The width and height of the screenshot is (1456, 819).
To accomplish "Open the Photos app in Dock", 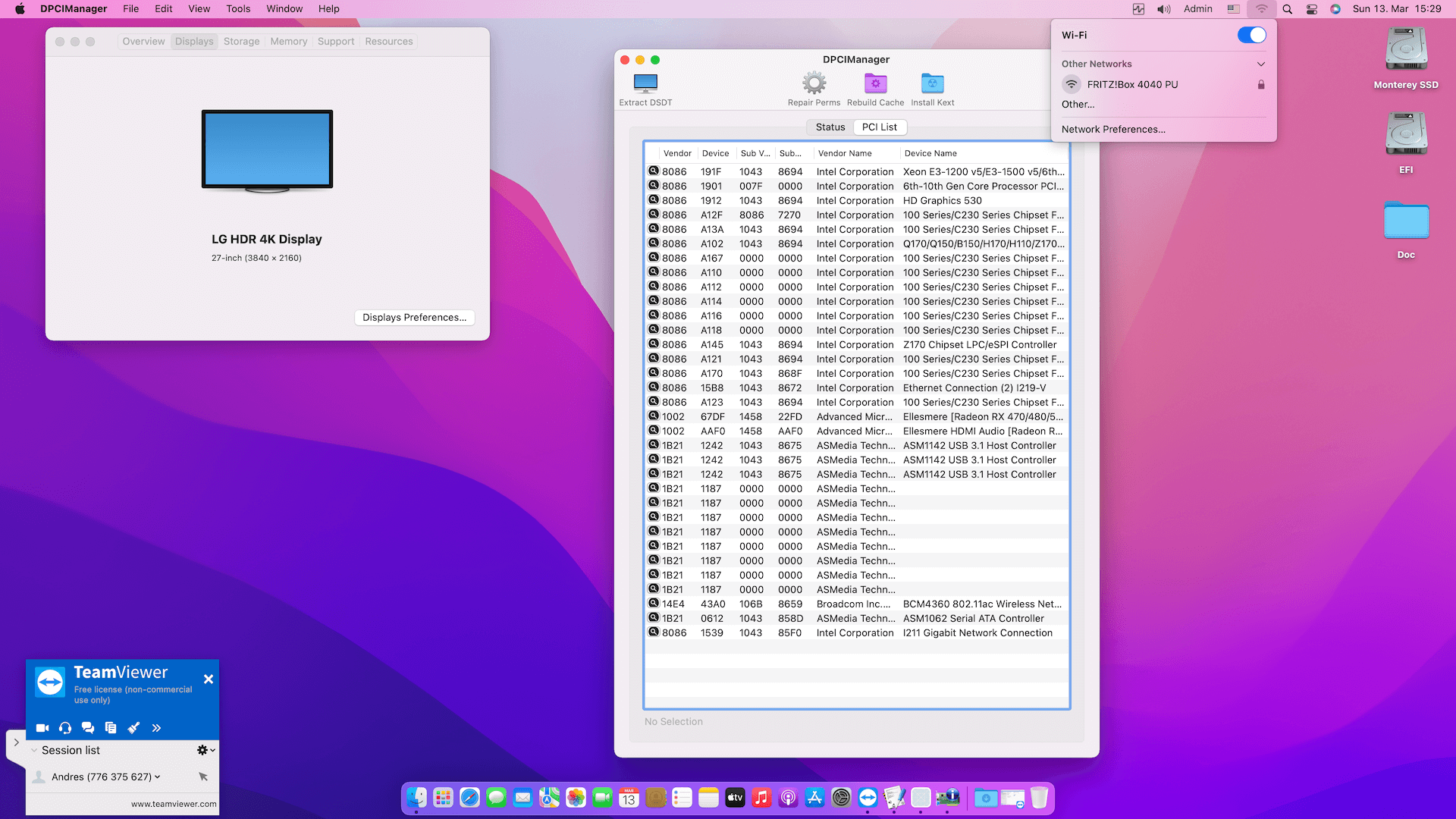I will pyautogui.click(x=576, y=798).
